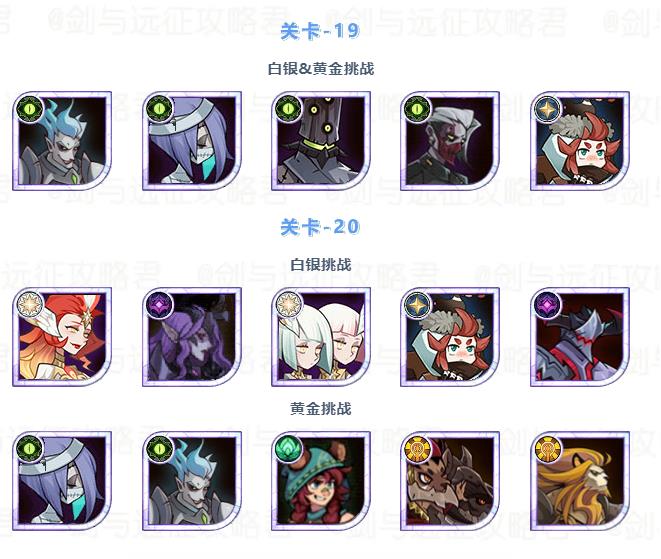Choose the golden-maned lion hero portrait

(x=580, y=481)
